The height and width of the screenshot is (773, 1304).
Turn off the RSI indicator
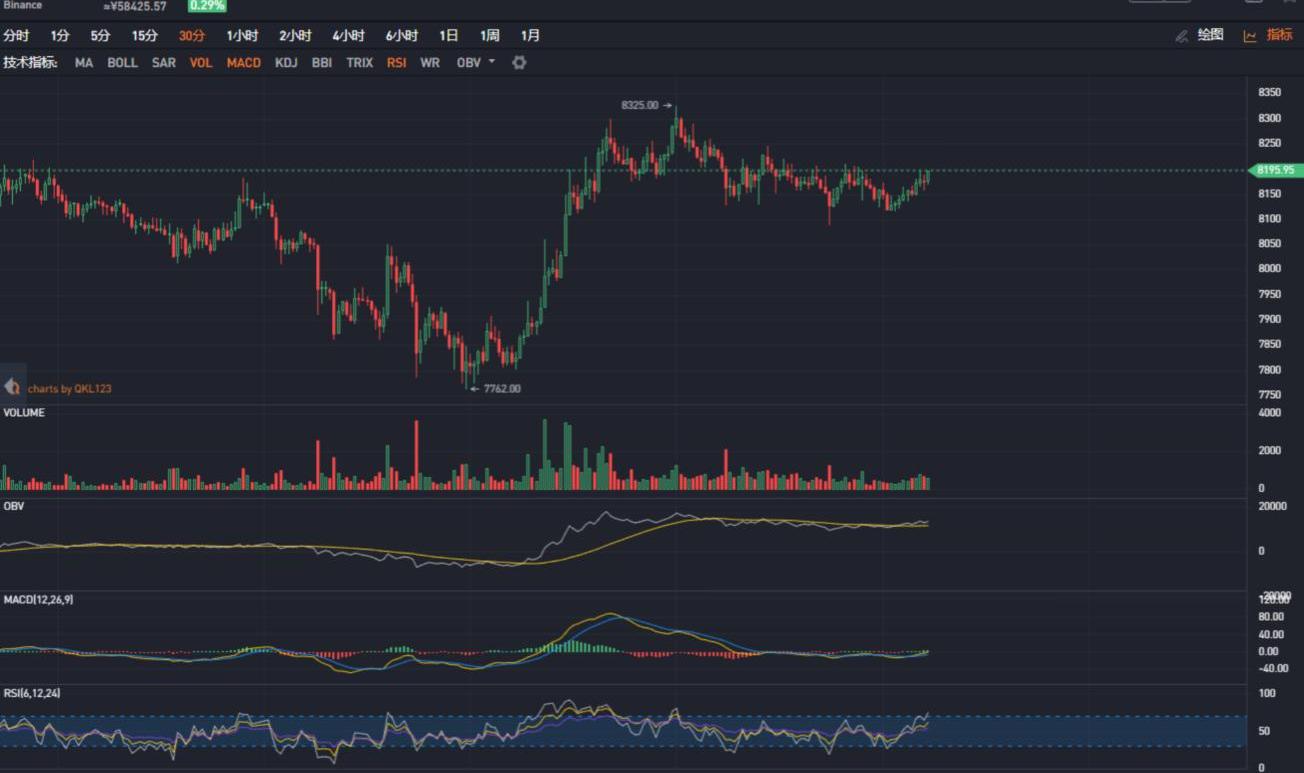[x=396, y=62]
